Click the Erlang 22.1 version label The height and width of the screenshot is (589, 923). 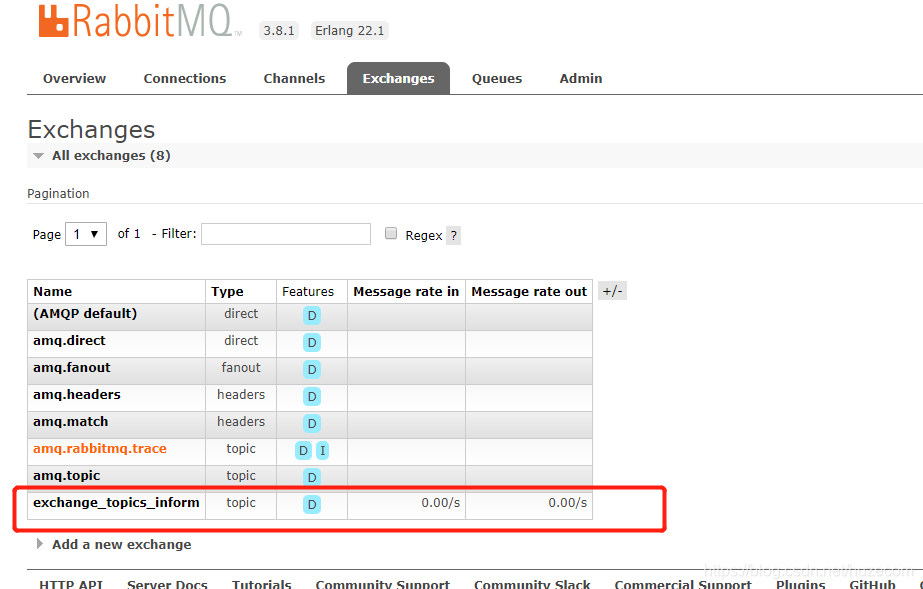click(x=350, y=31)
